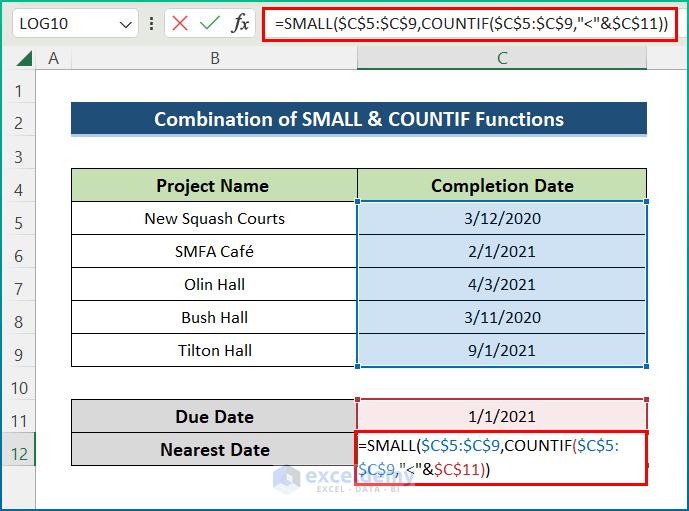
Task: Select the 'SMFA Café' cell
Action: click(214, 251)
